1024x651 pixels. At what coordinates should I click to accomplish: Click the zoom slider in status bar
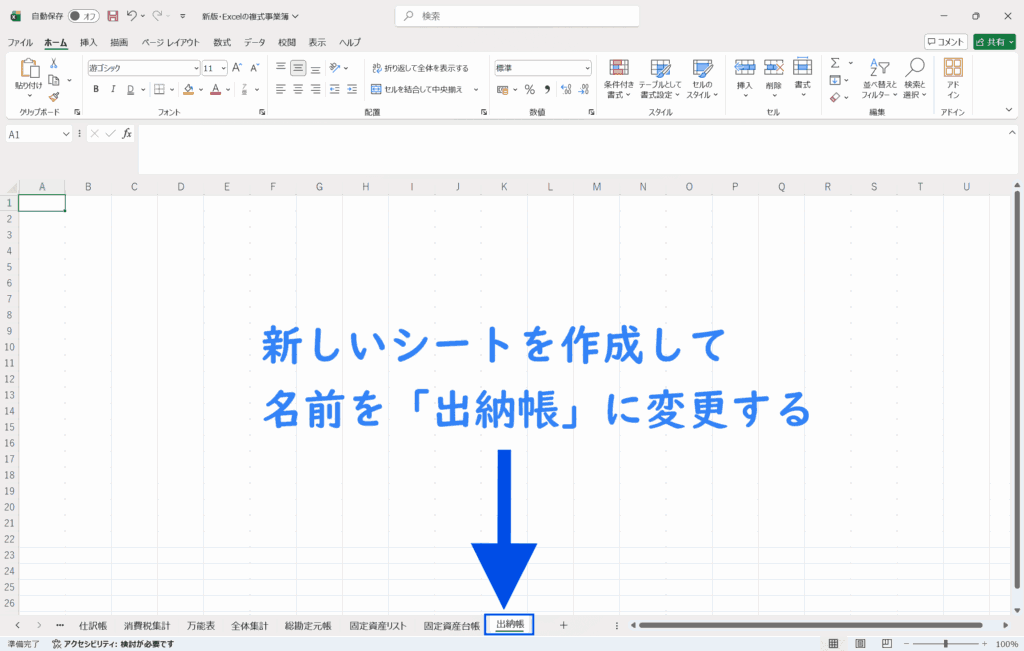(945, 644)
